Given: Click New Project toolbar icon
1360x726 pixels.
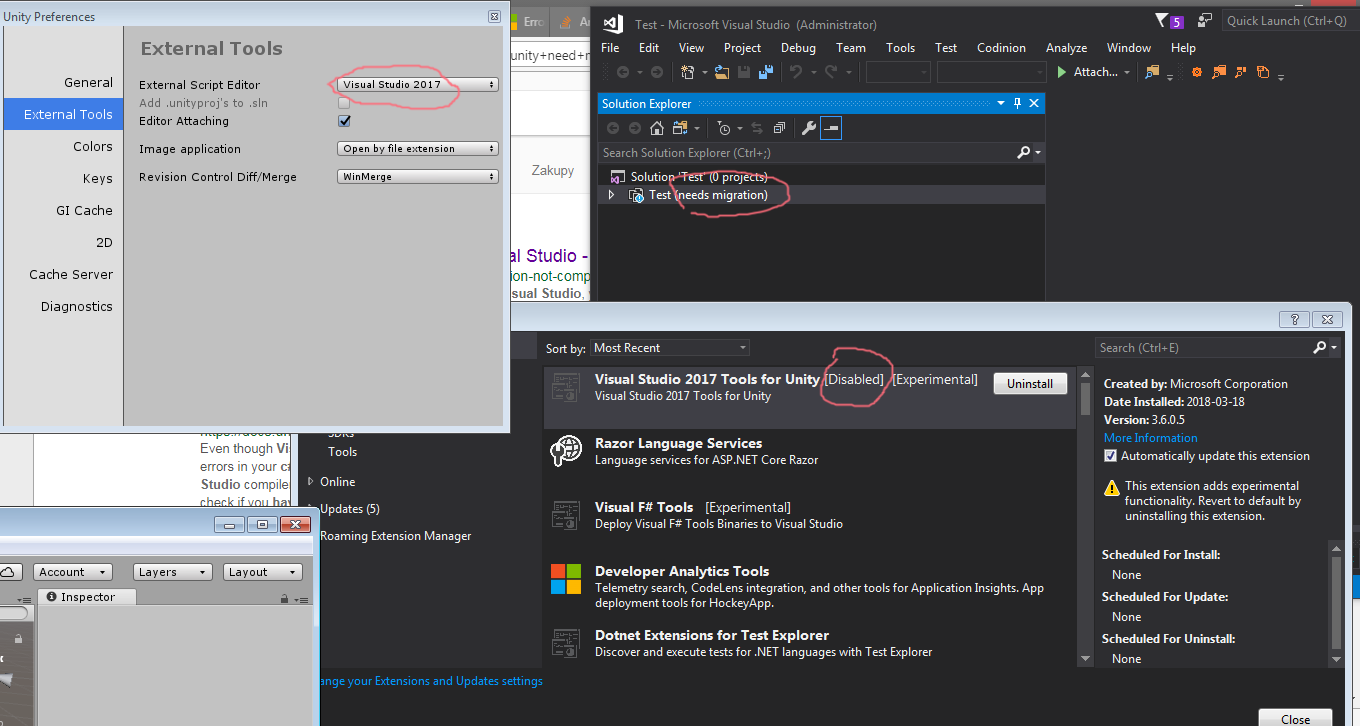Looking at the screenshot, I should pyautogui.click(x=688, y=72).
